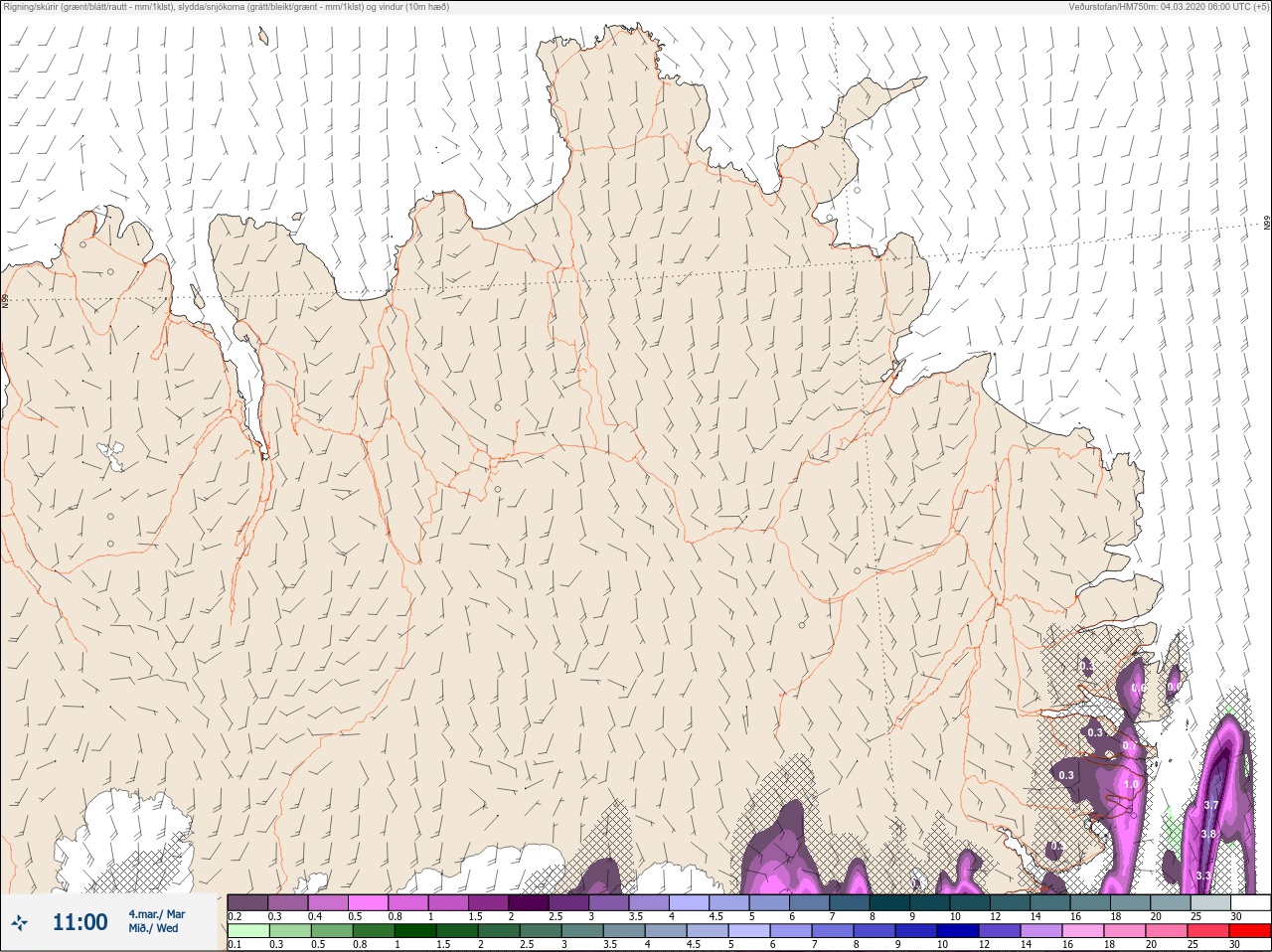Click the '1.0' precipitation value on the map
Screen dimensions: 1272x952
click(1131, 784)
